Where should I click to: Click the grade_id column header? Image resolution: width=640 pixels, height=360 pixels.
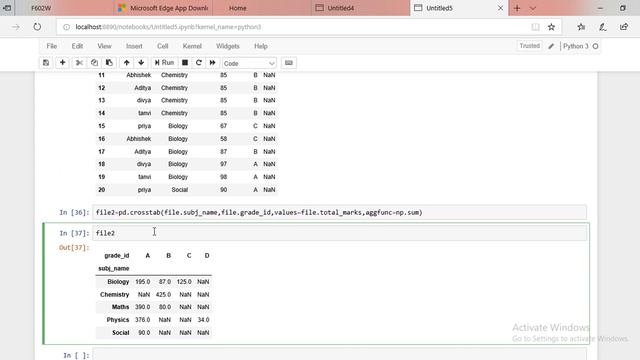tap(117, 256)
